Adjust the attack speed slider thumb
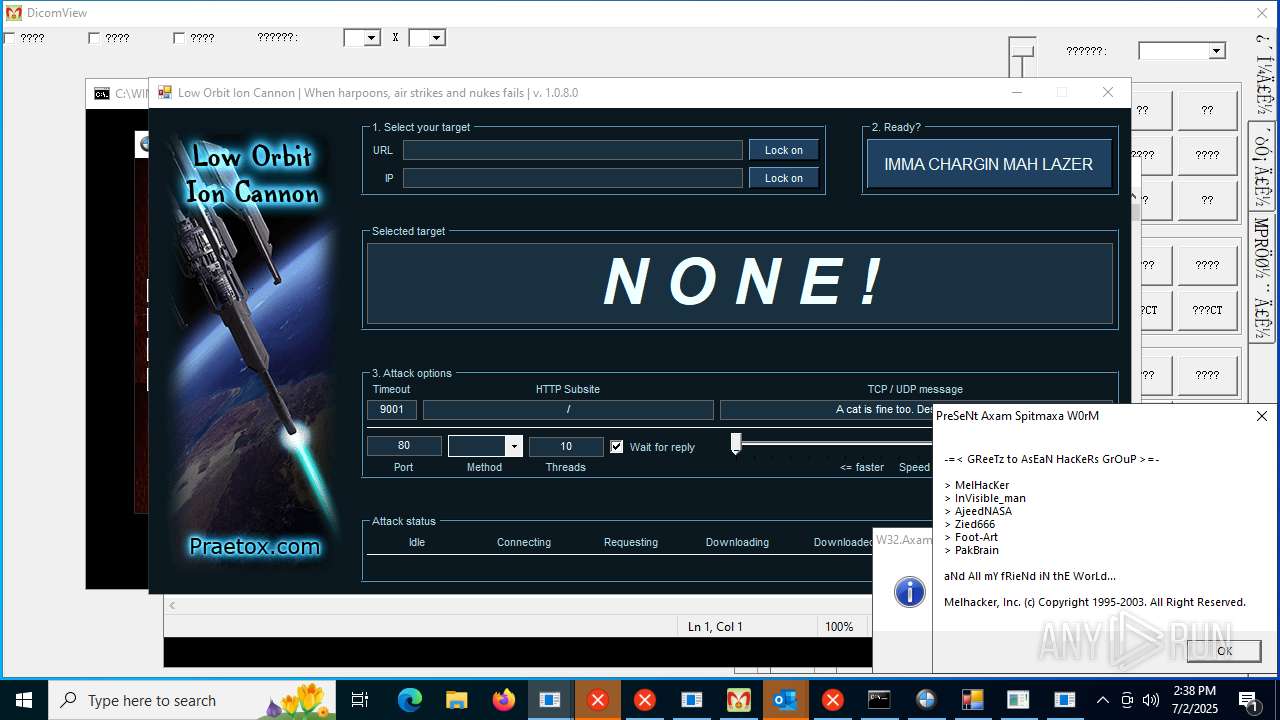The width and height of the screenshot is (1280, 720). (736, 444)
